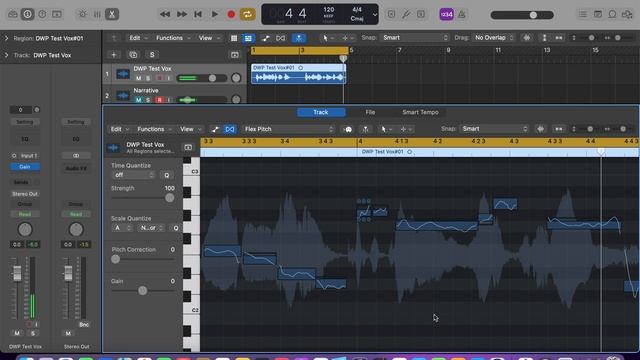Switch to the Smart Tempo tab
Image resolution: width=640 pixels, height=360 pixels.
coord(420,112)
